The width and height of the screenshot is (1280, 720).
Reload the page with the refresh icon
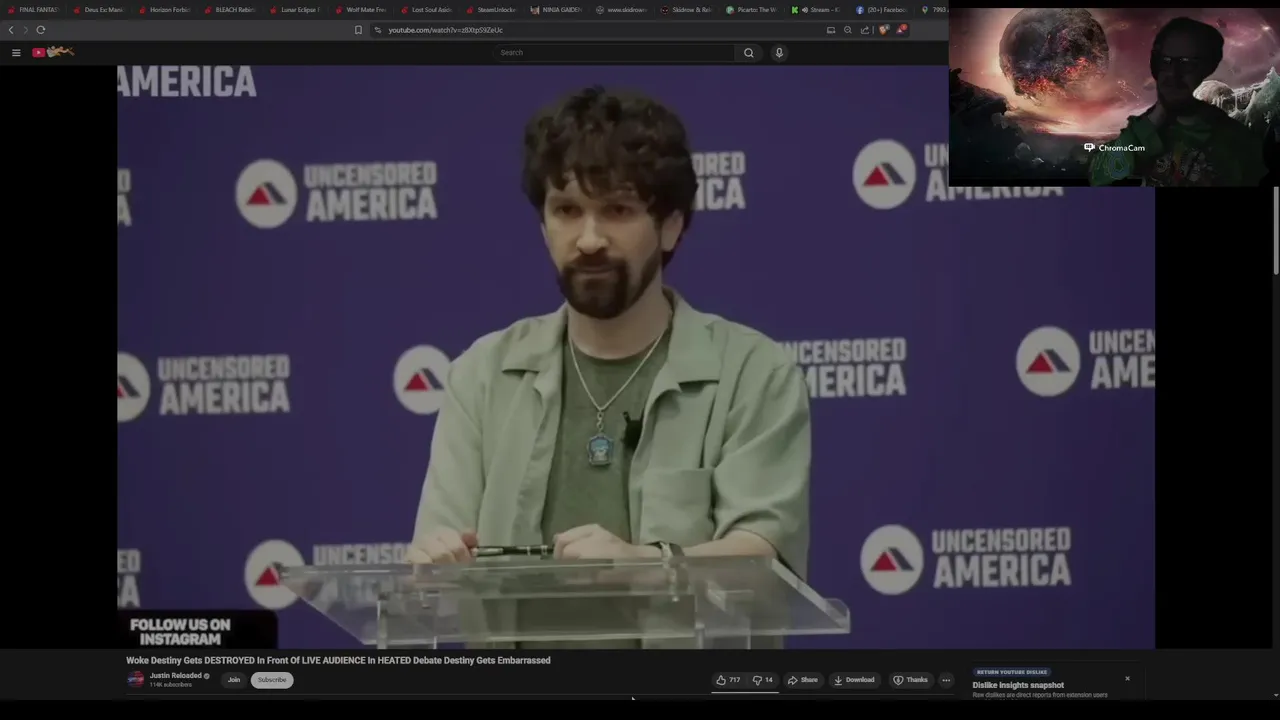click(41, 30)
